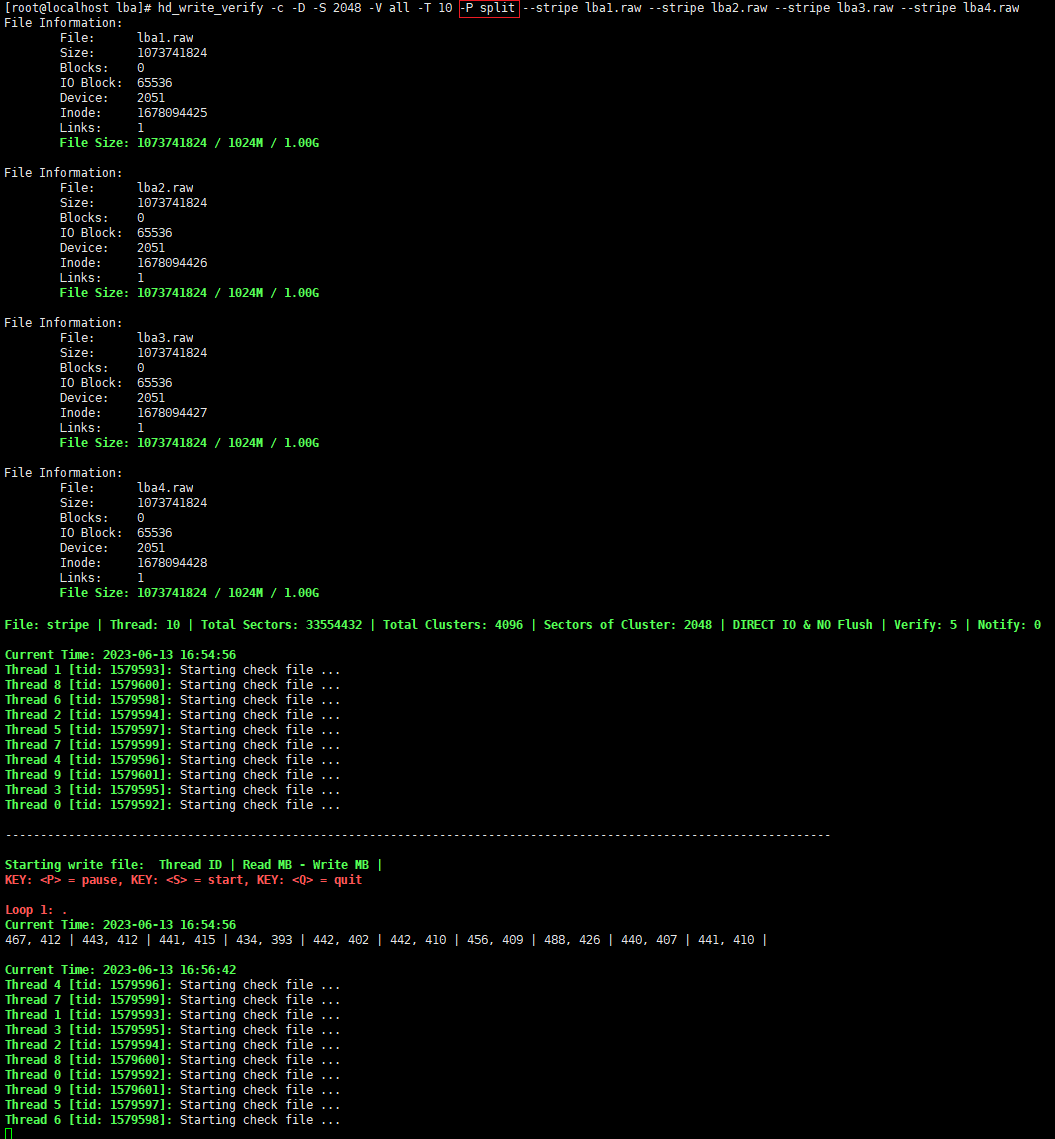Click the '[root@localhost lba]#' prompt
The image size is (1055, 1139).
coord(78,8)
